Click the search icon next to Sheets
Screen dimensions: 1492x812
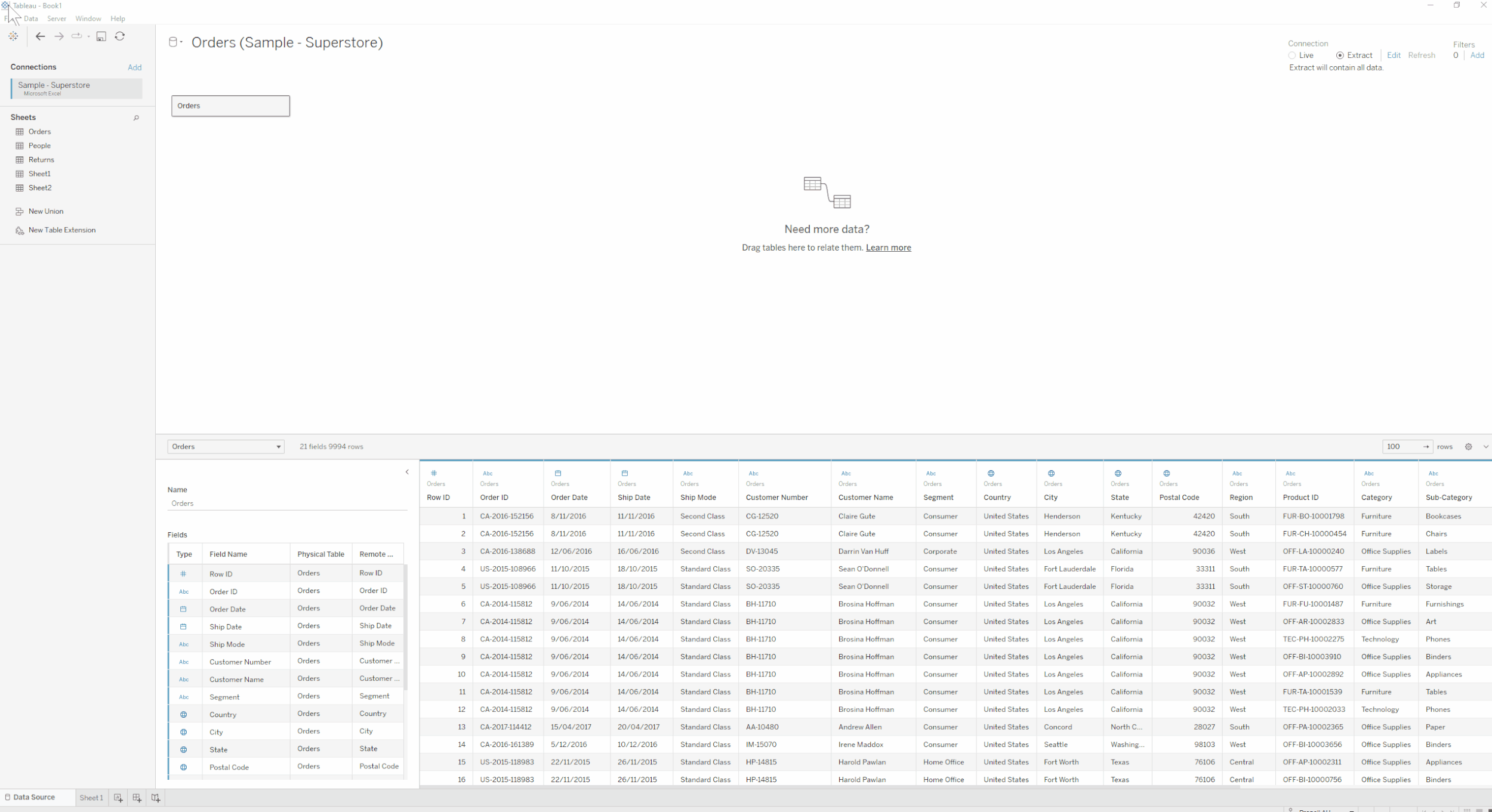click(136, 118)
